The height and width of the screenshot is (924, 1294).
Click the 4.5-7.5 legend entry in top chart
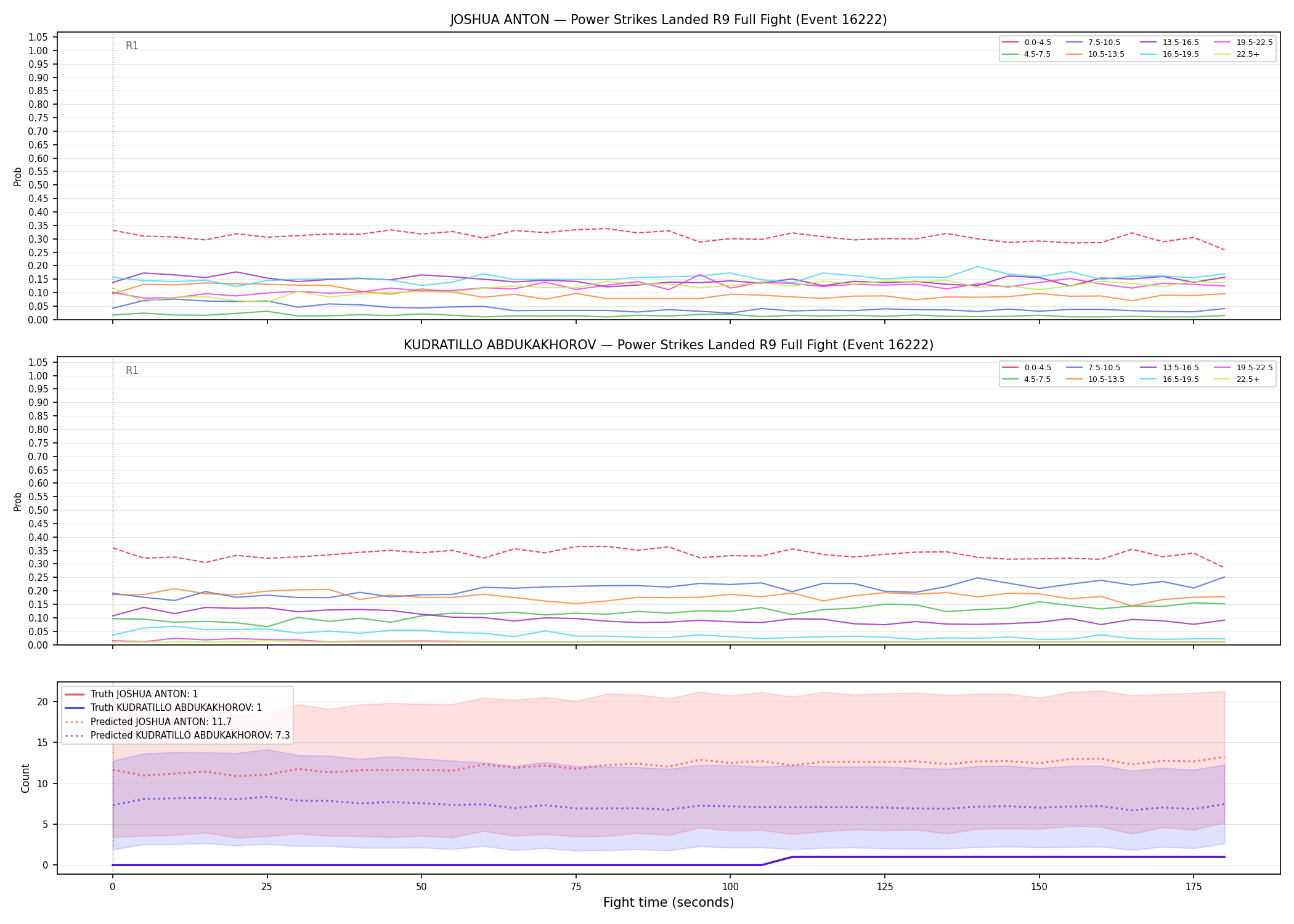(x=1027, y=54)
